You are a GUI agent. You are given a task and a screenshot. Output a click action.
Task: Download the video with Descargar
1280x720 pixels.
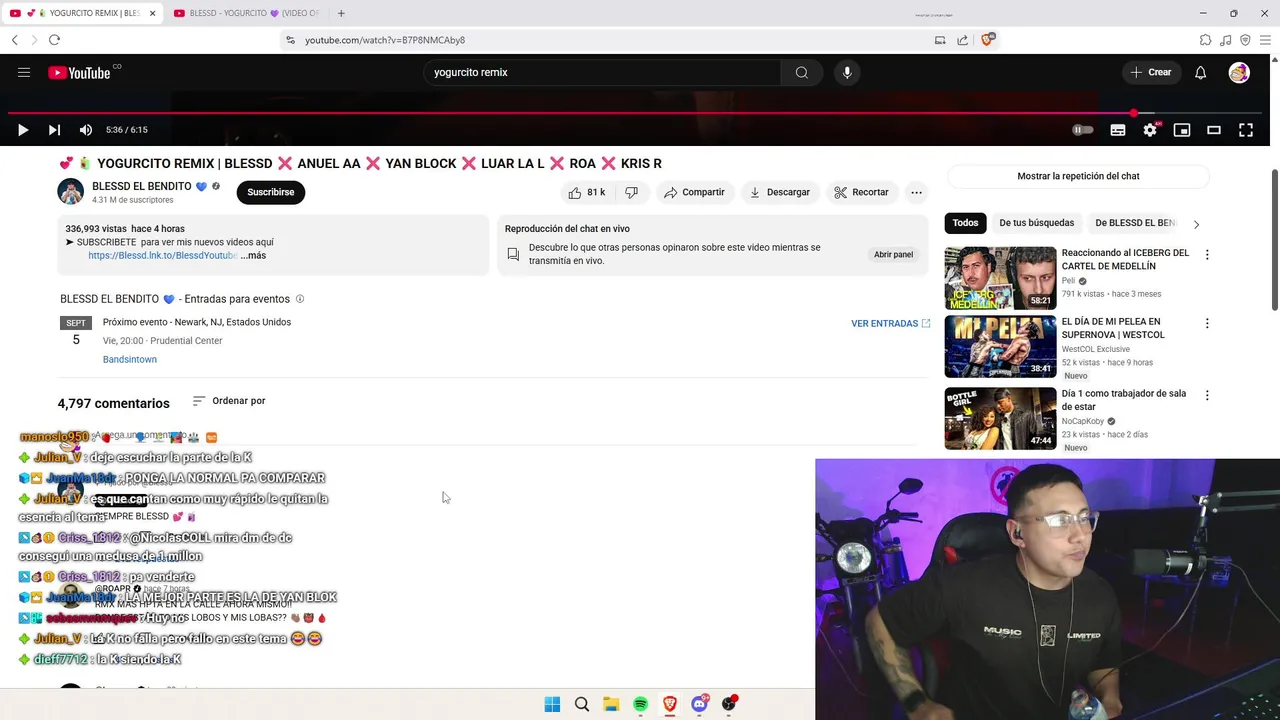click(x=780, y=192)
